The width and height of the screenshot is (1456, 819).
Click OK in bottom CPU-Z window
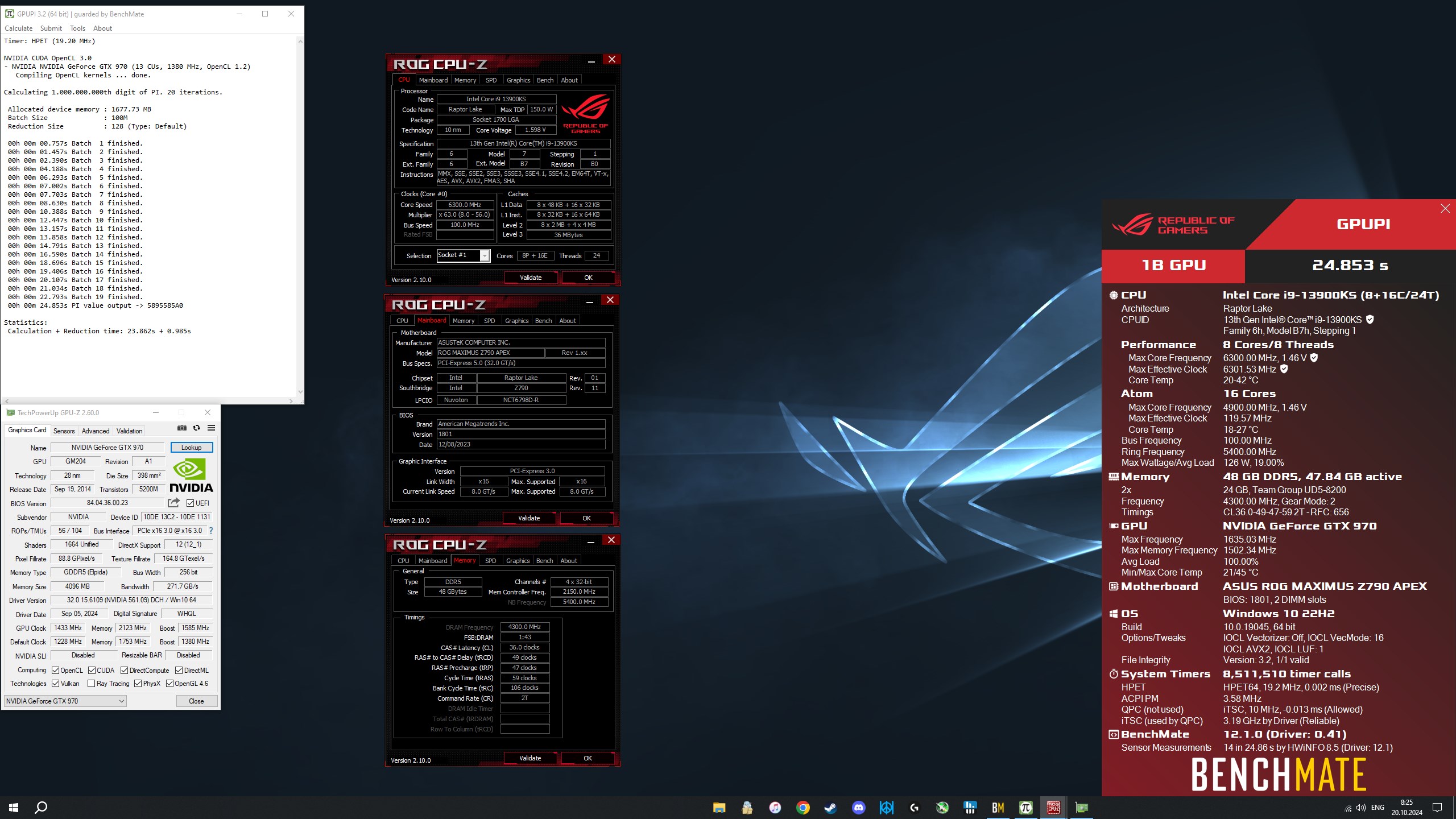(588, 758)
